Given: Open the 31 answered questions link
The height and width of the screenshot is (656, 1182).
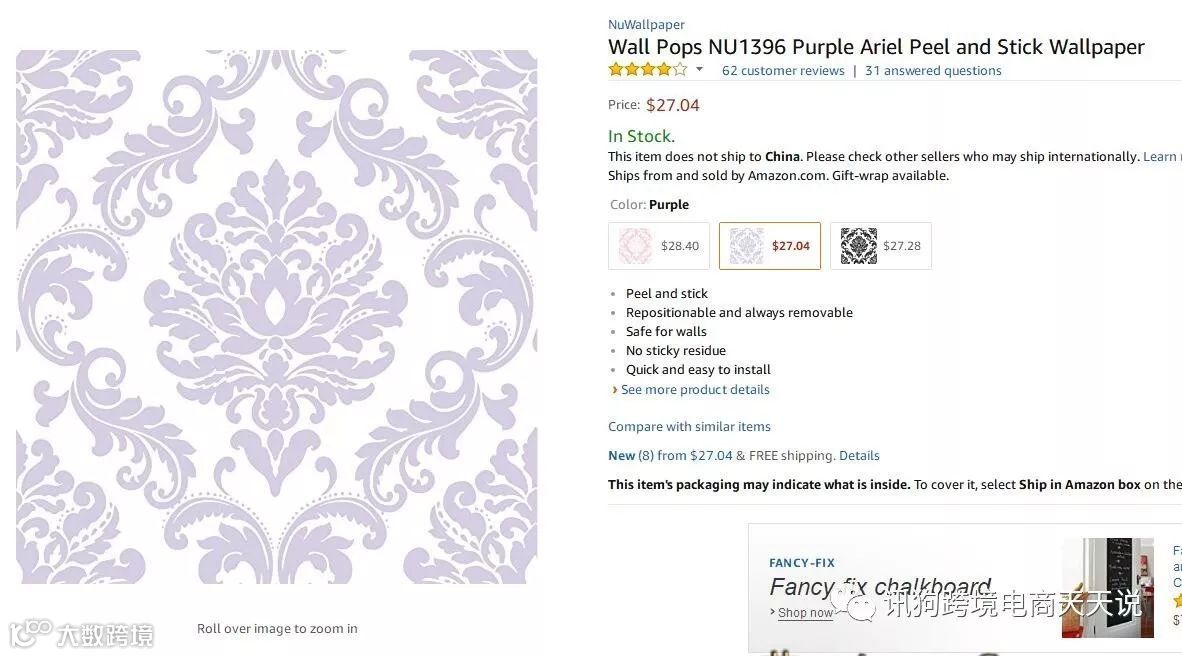Looking at the screenshot, I should click(x=933, y=71).
